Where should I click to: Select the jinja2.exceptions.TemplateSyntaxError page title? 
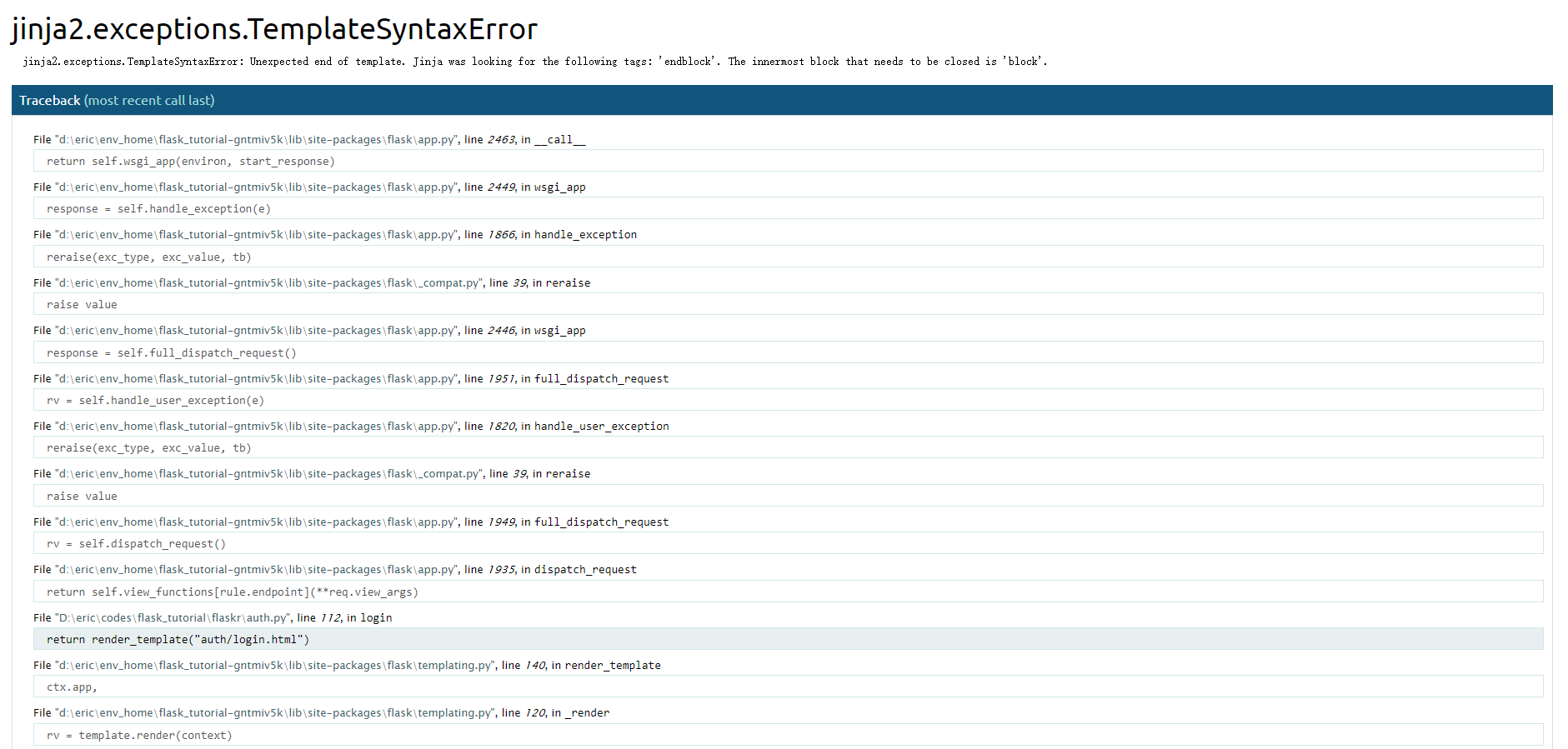274,29
